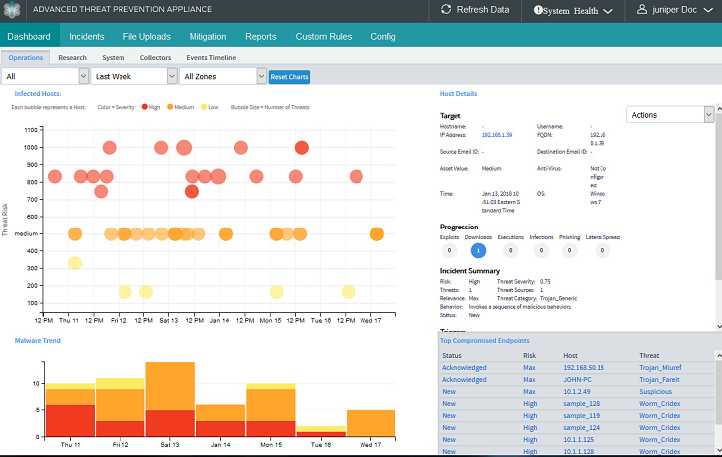Switch to the Incidents tab

pyautogui.click(x=85, y=36)
